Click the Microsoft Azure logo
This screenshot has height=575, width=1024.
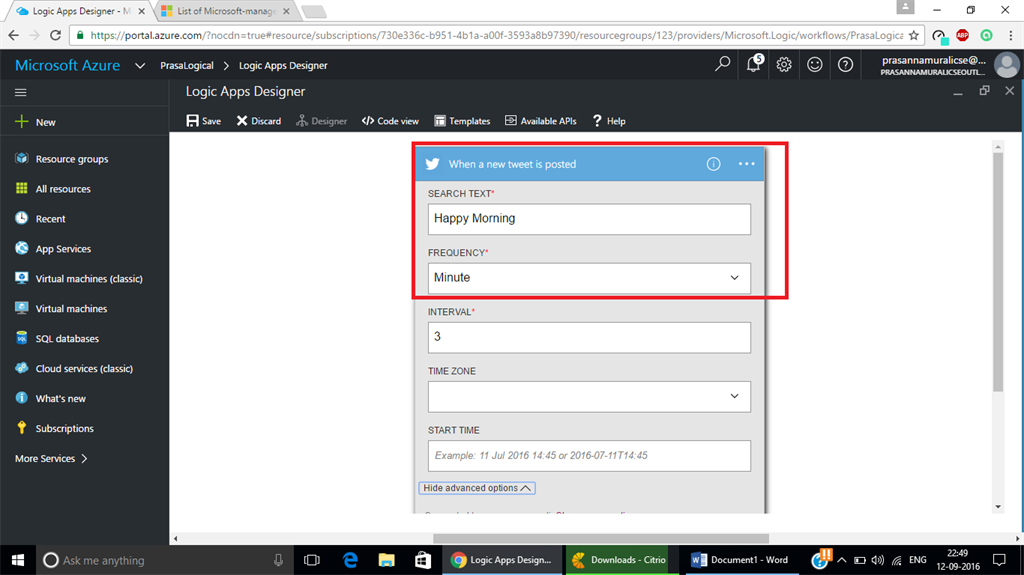(67, 65)
